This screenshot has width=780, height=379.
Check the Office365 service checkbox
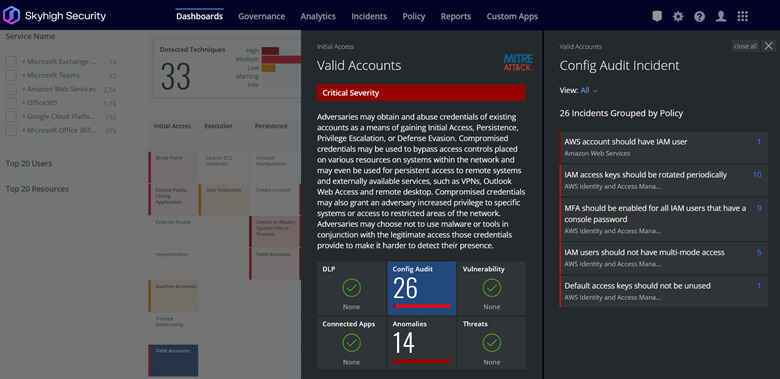11,103
